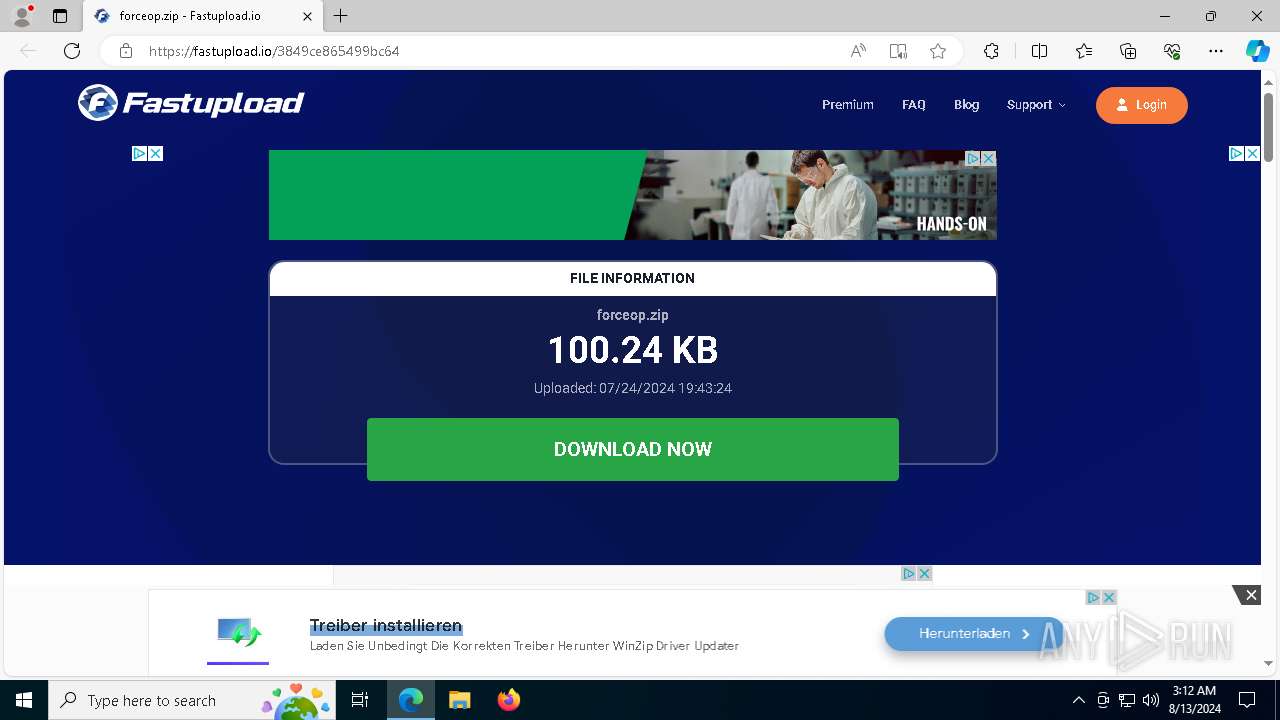The height and width of the screenshot is (720, 1280).
Task: Open the Treiber installieren ad link
Action: (x=386, y=626)
